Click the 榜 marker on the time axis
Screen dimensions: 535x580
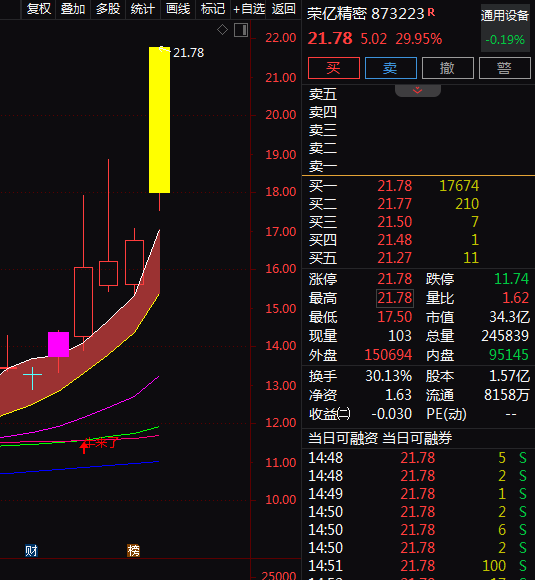point(134,551)
